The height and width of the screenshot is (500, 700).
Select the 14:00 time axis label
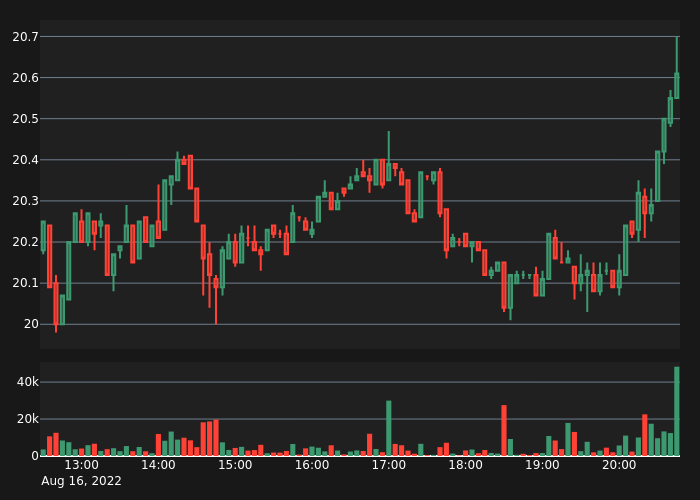click(158, 465)
